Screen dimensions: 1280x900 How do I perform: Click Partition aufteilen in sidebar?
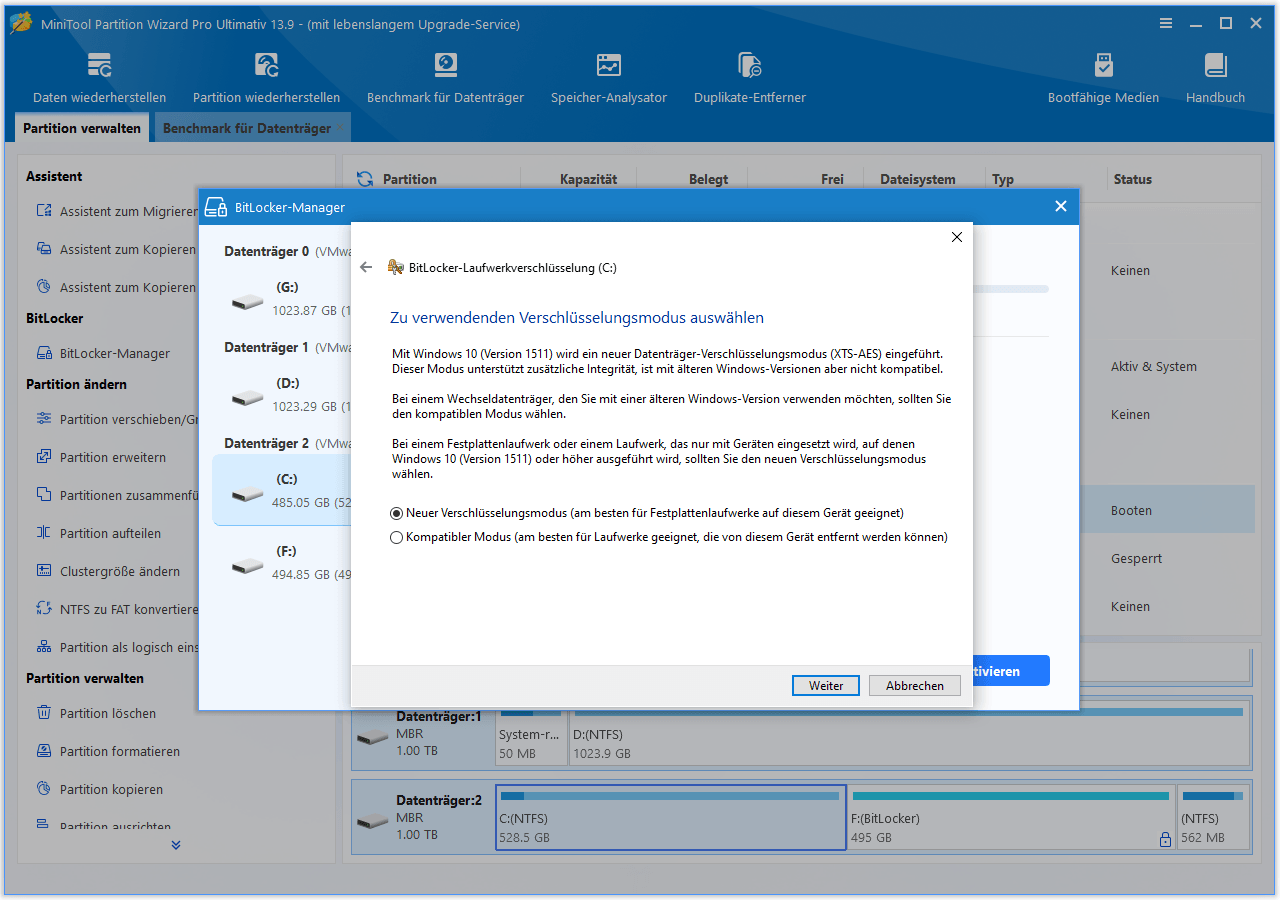point(98,533)
